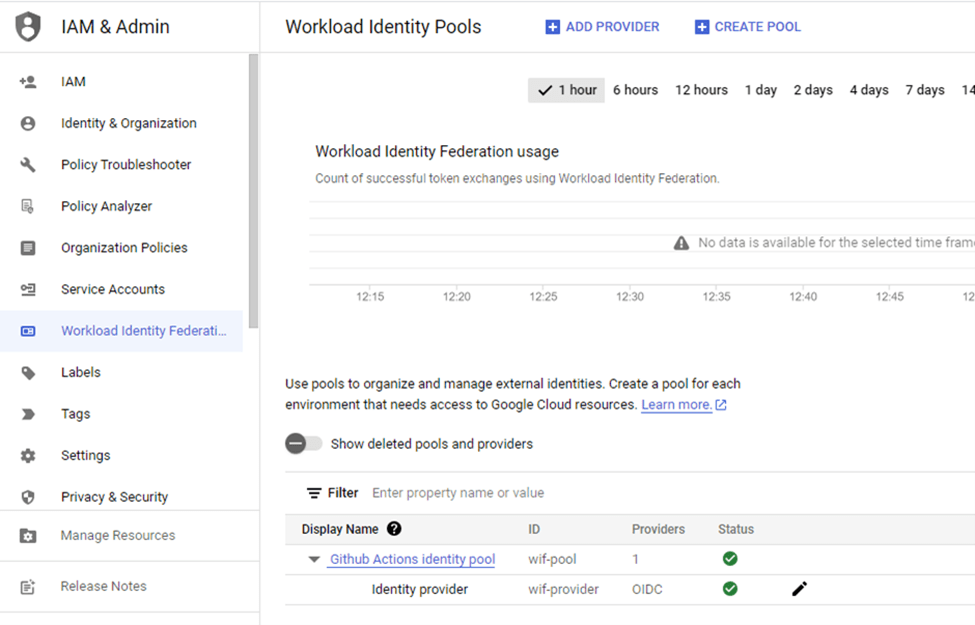This screenshot has height=625, width=975.
Task: Collapse the Github Actions identity pool row
Action: coord(314,560)
